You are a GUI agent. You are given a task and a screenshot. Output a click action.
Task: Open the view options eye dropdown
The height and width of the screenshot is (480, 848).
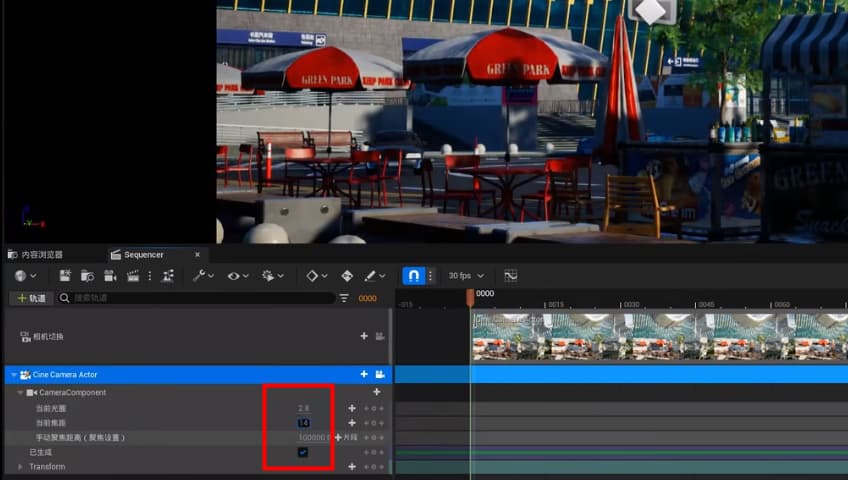[x=236, y=275]
